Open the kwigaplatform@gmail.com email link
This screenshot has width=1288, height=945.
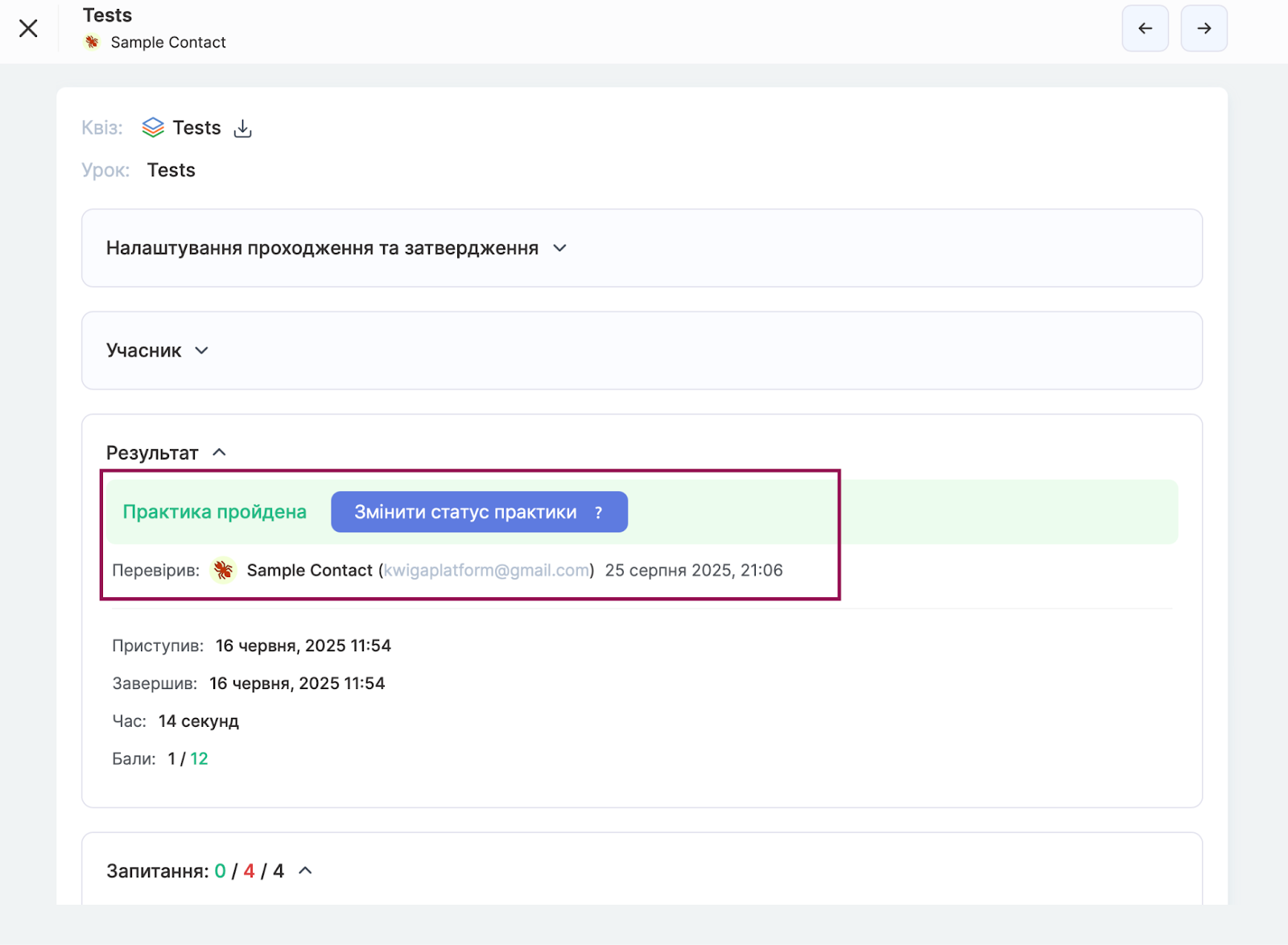pos(486,571)
